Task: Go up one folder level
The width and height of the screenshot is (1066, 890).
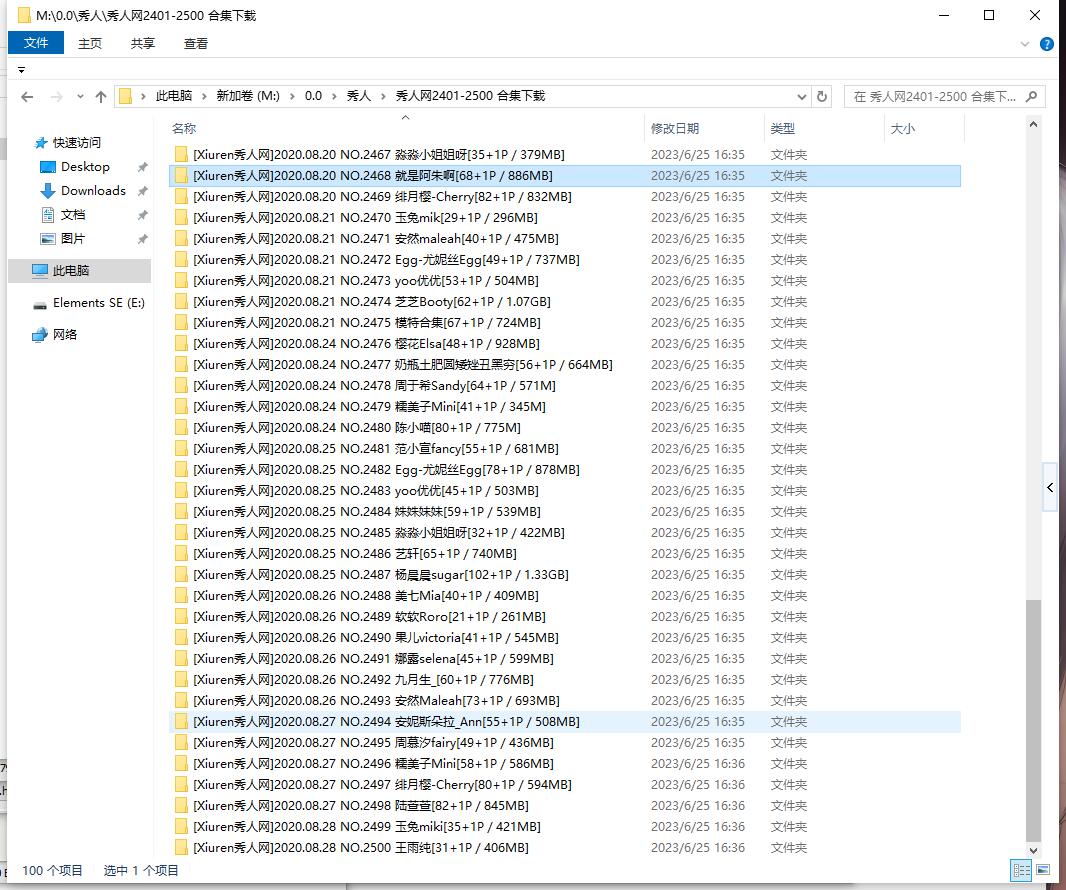Action: coord(101,97)
